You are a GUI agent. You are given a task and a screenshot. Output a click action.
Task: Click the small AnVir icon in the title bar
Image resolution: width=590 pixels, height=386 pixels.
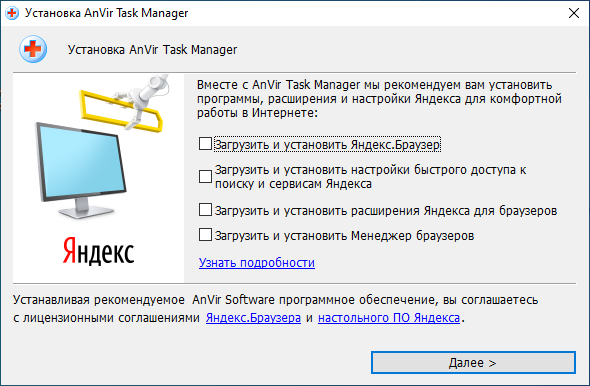(12, 13)
